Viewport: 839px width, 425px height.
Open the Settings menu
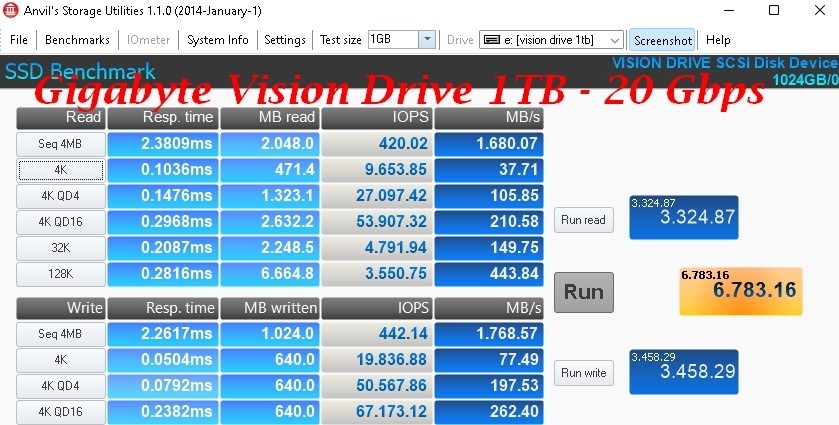285,40
